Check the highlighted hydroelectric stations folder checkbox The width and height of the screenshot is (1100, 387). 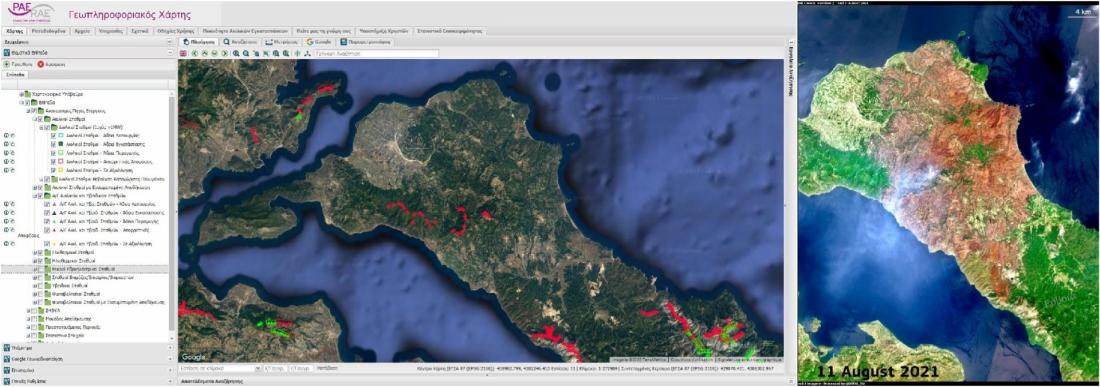39,269
